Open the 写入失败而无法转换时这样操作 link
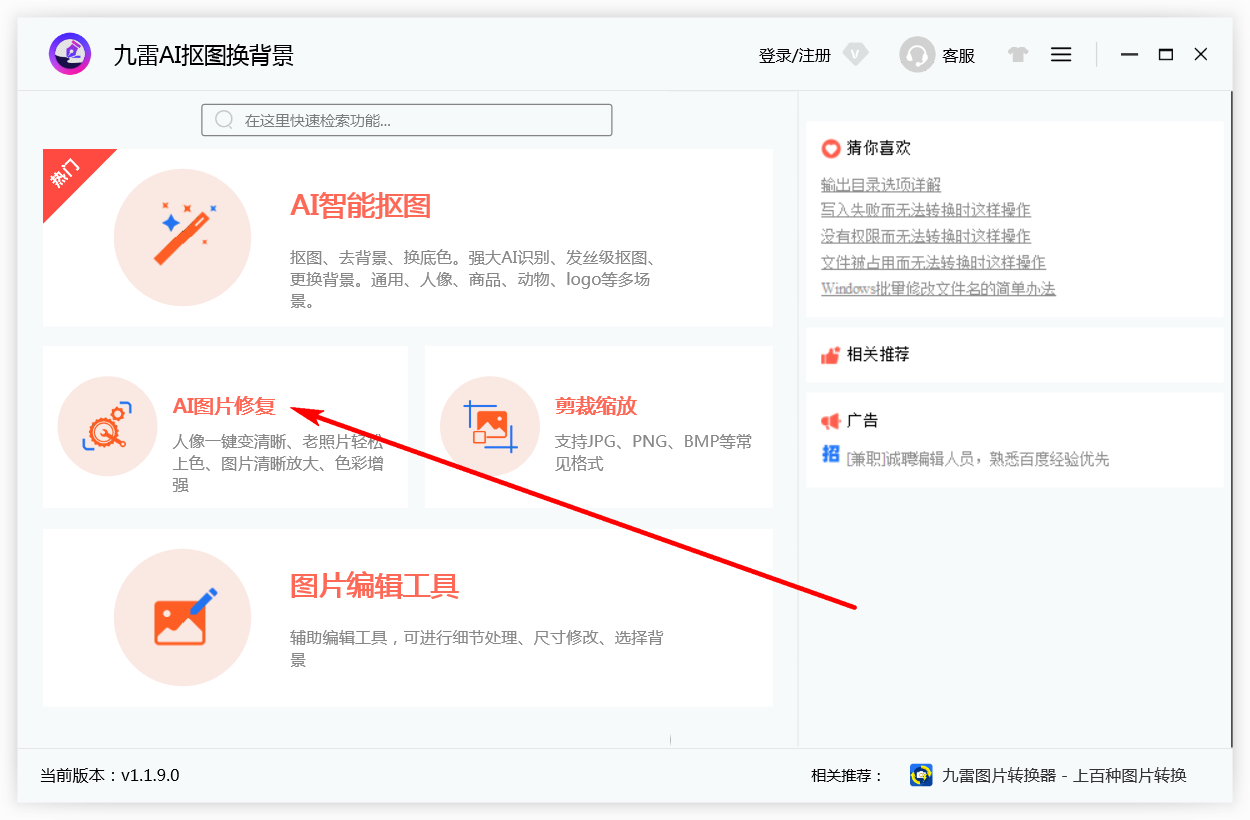The height and width of the screenshot is (820, 1250). click(926, 210)
